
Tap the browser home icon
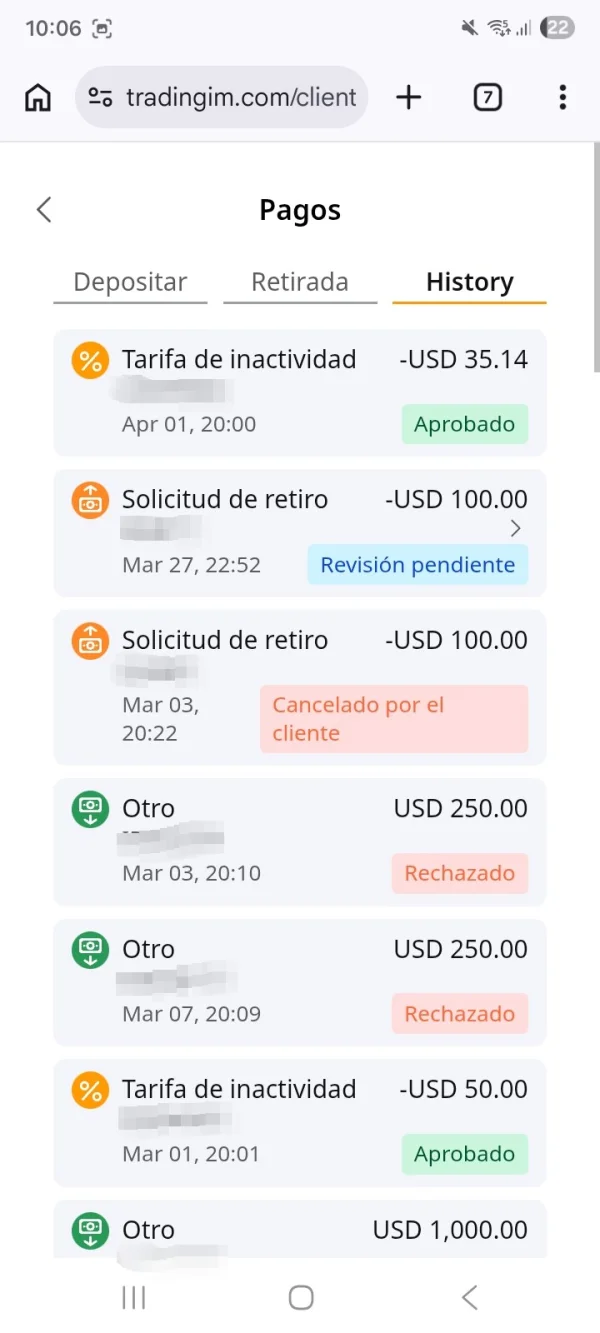point(38,97)
